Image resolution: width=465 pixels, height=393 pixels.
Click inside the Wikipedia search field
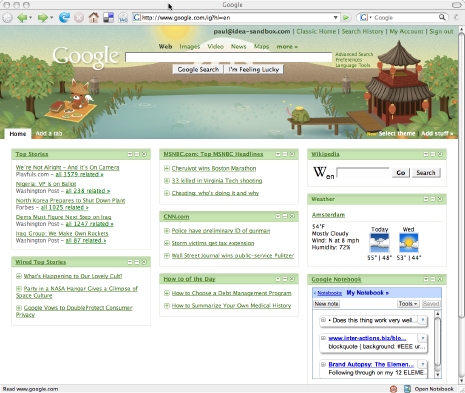(x=363, y=172)
